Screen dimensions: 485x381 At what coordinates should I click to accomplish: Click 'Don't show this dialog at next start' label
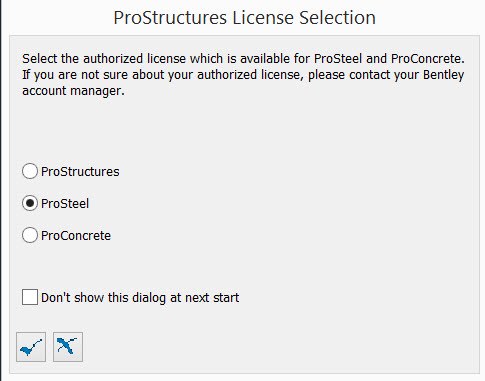tap(140, 297)
